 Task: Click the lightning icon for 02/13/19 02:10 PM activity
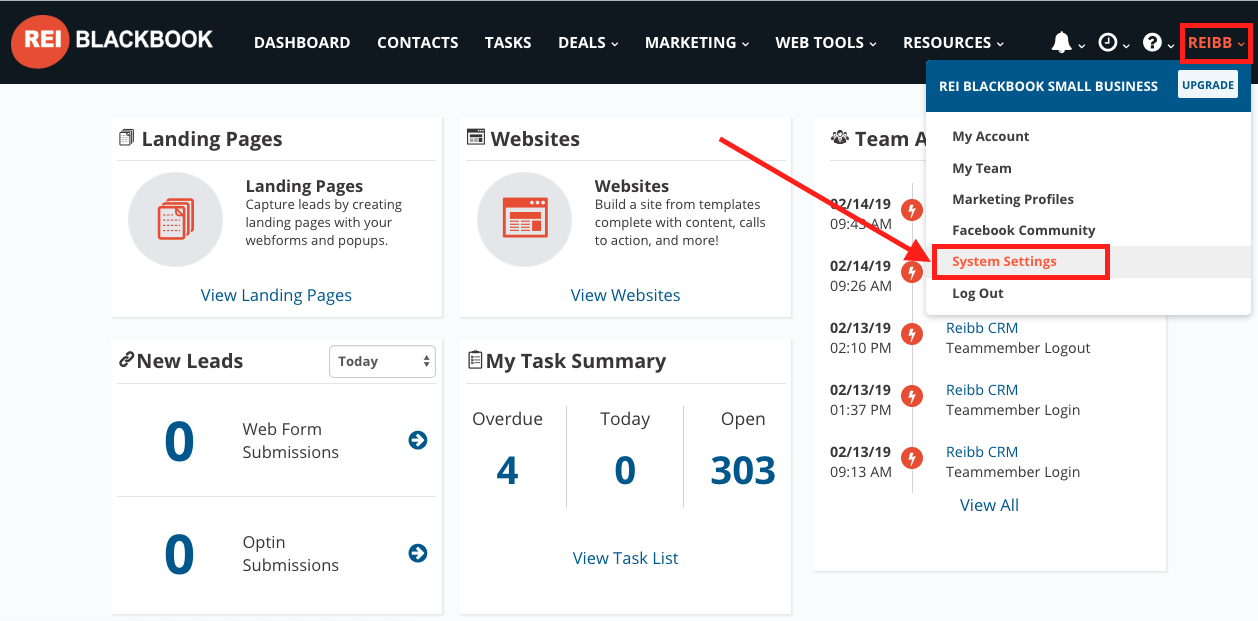[912, 334]
